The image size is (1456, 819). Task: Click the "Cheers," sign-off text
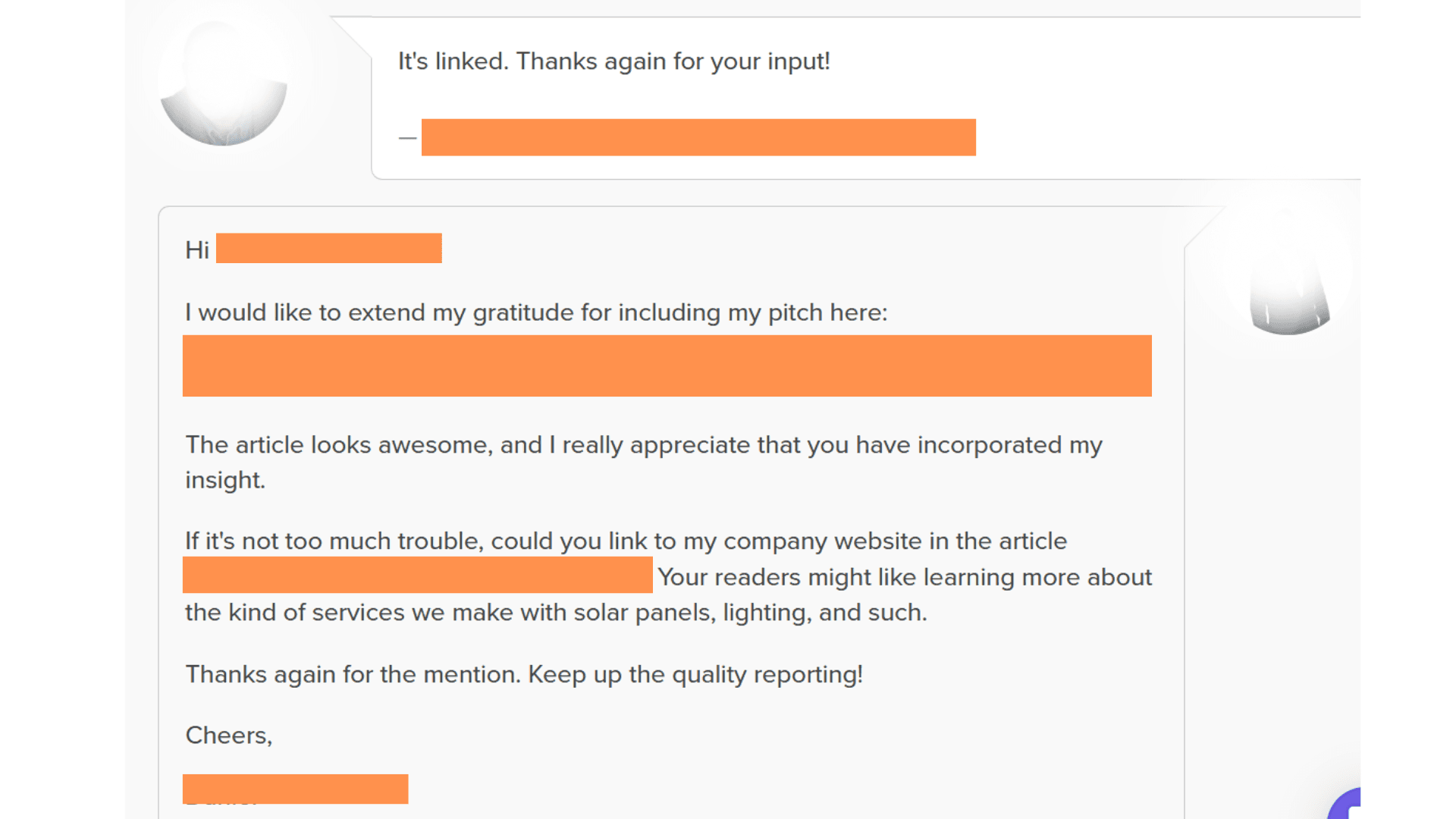(x=228, y=736)
